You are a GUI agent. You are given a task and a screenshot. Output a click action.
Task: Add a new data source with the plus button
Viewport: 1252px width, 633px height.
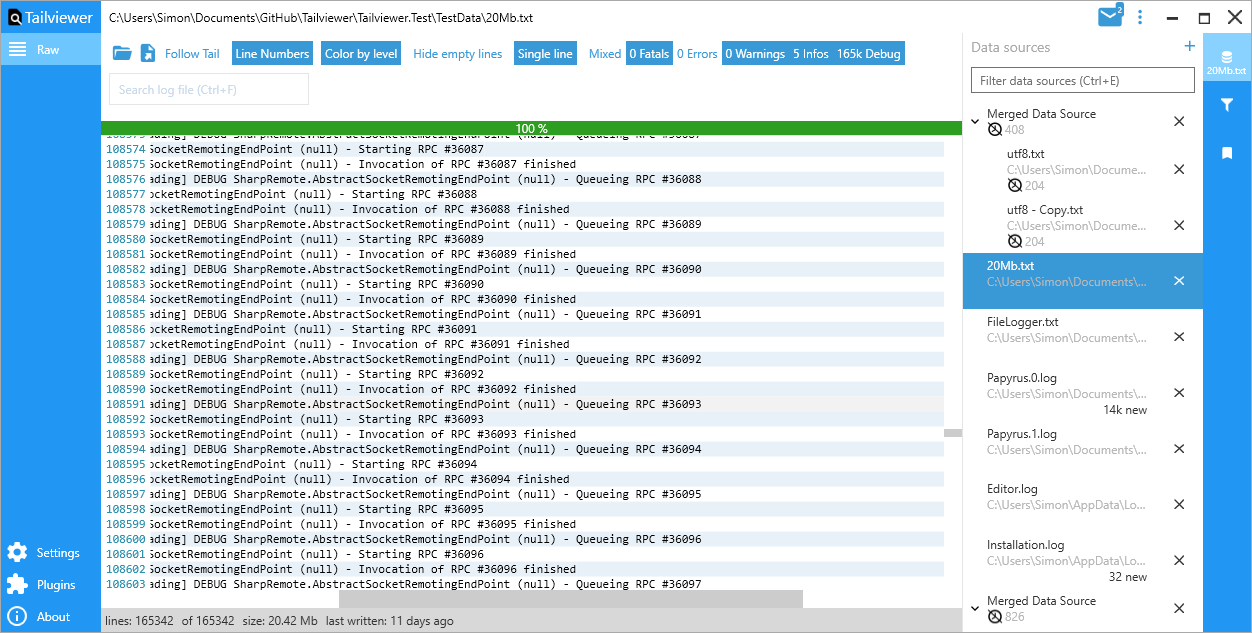point(1189,46)
